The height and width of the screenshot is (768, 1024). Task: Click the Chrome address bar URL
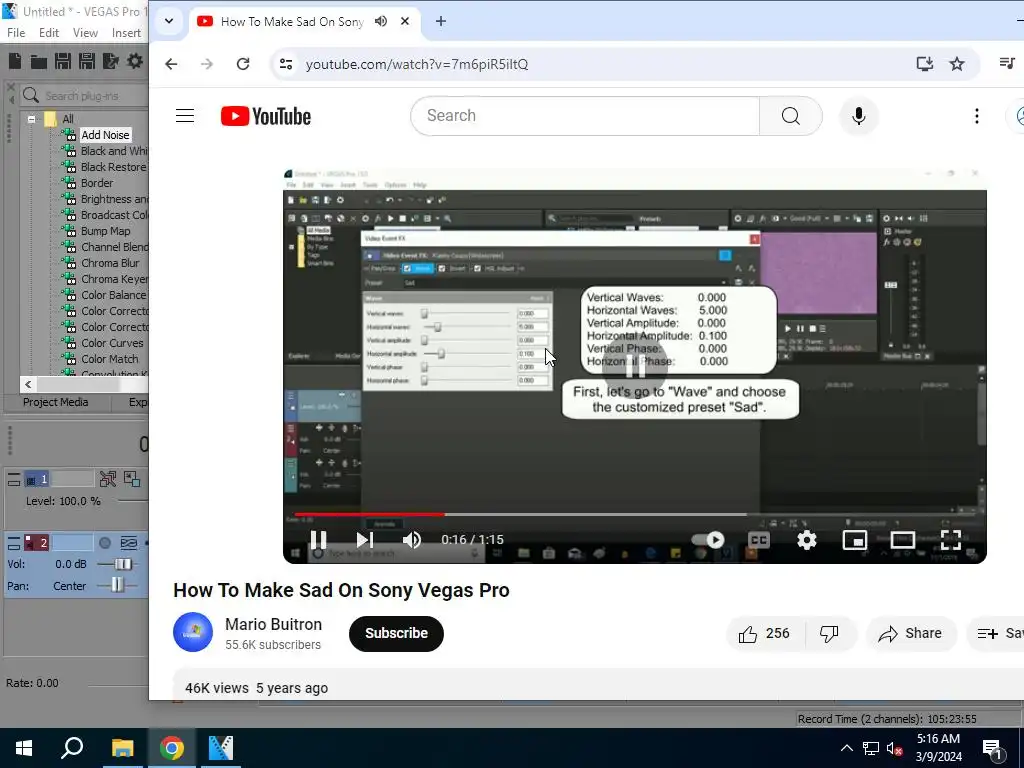click(x=417, y=64)
